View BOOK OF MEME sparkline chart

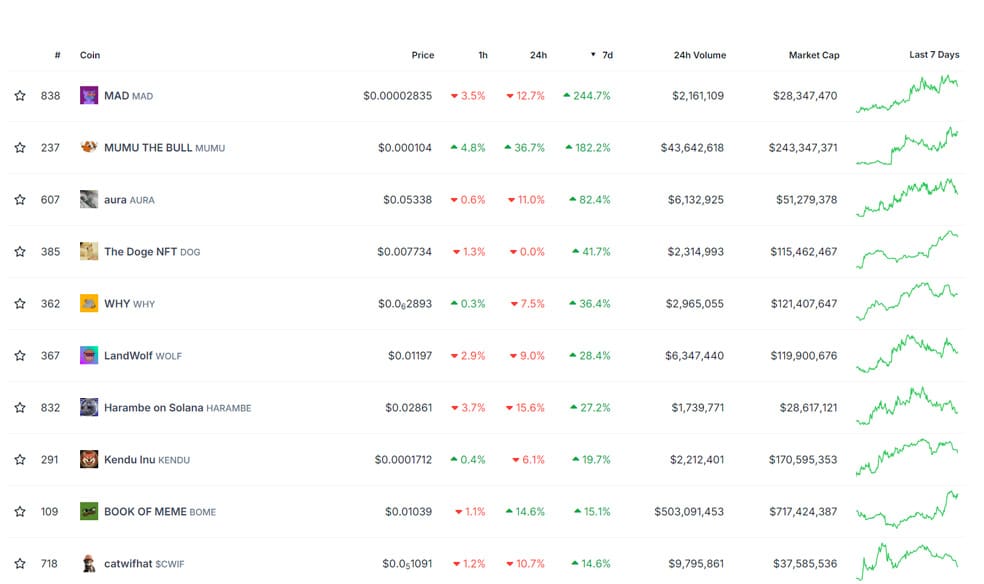pos(907,509)
